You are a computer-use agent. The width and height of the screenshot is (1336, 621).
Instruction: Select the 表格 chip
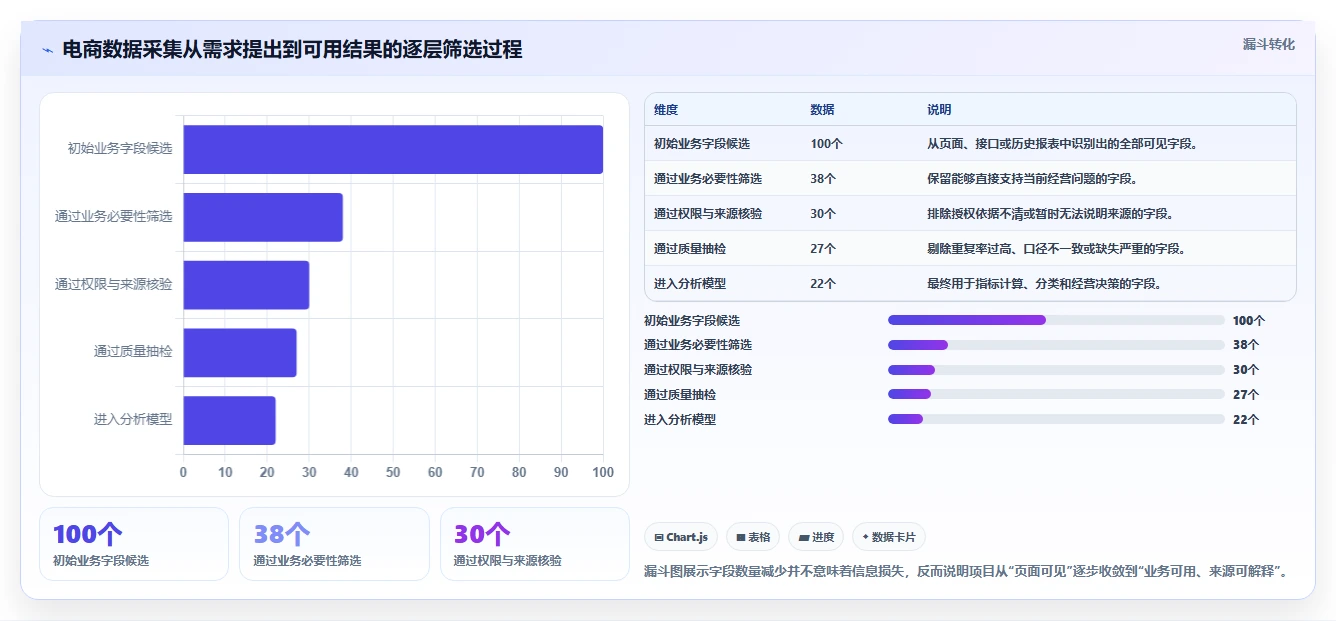coord(753,537)
